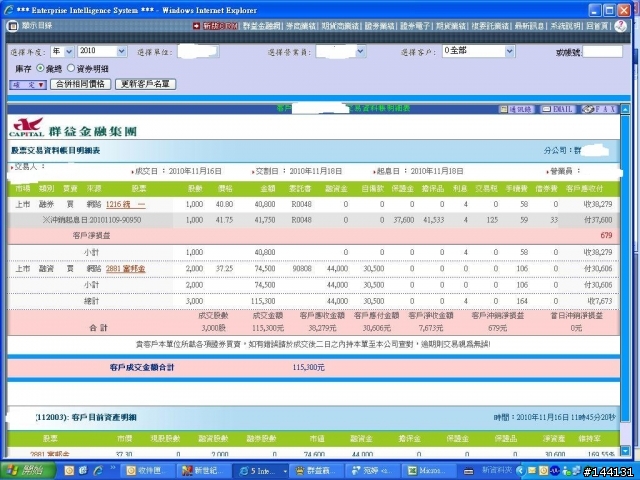Viewport: 640px width, 480px height.
Task: Click the mail envelope tray icon
Action: click(x=532, y=471)
